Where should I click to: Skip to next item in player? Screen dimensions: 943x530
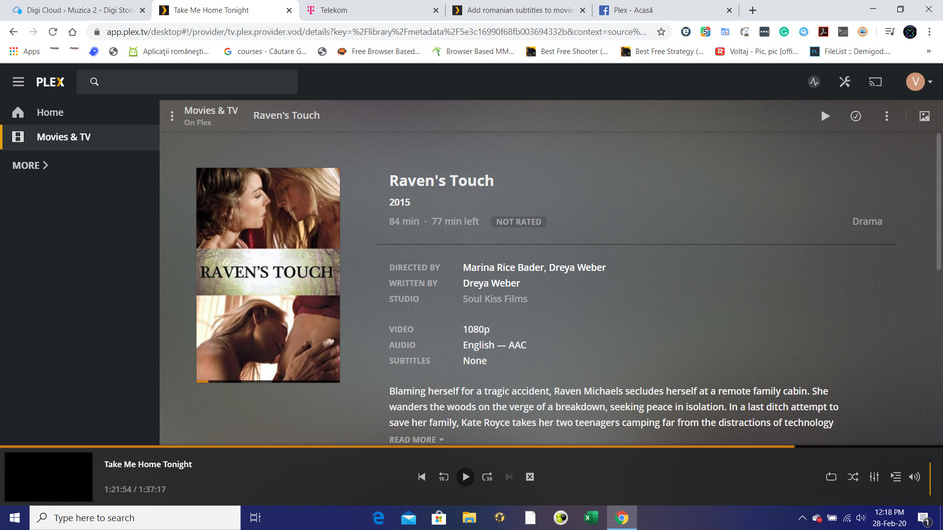[509, 477]
